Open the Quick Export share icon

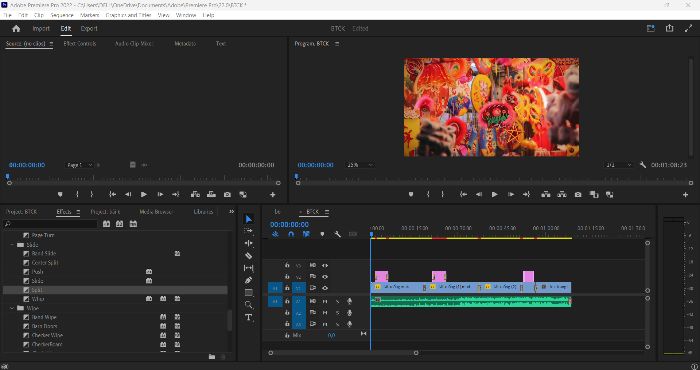[669, 28]
